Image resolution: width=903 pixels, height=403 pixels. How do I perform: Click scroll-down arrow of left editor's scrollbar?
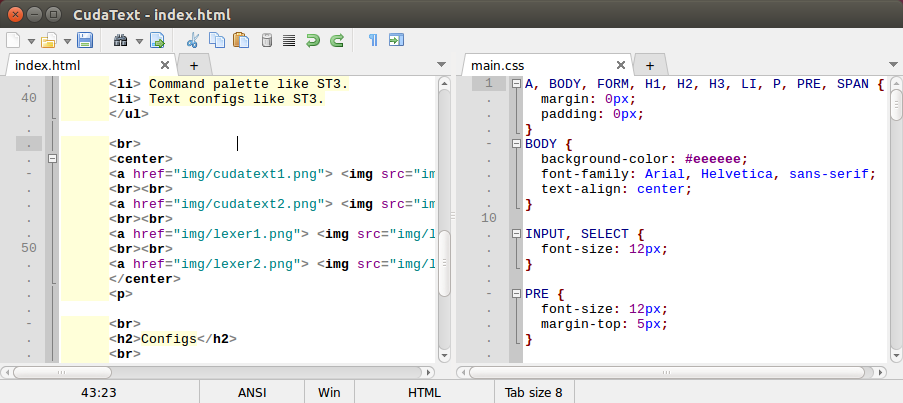[x=444, y=356]
